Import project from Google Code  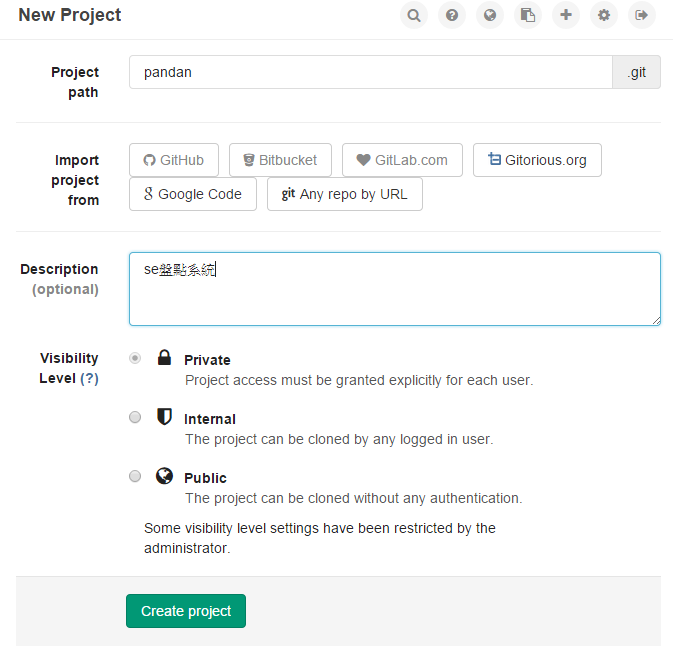[193, 194]
